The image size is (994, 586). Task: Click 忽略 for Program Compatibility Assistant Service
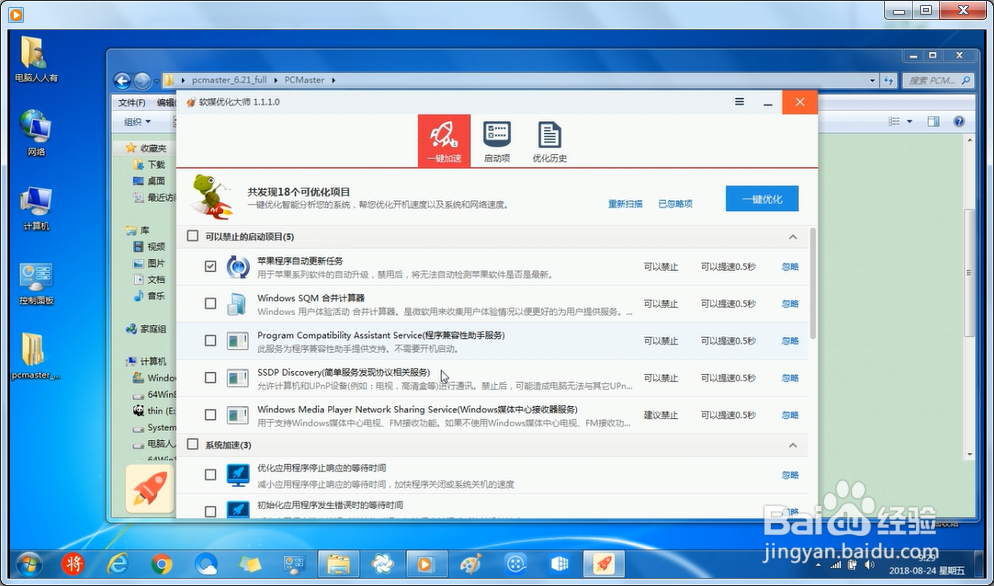(x=790, y=341)
